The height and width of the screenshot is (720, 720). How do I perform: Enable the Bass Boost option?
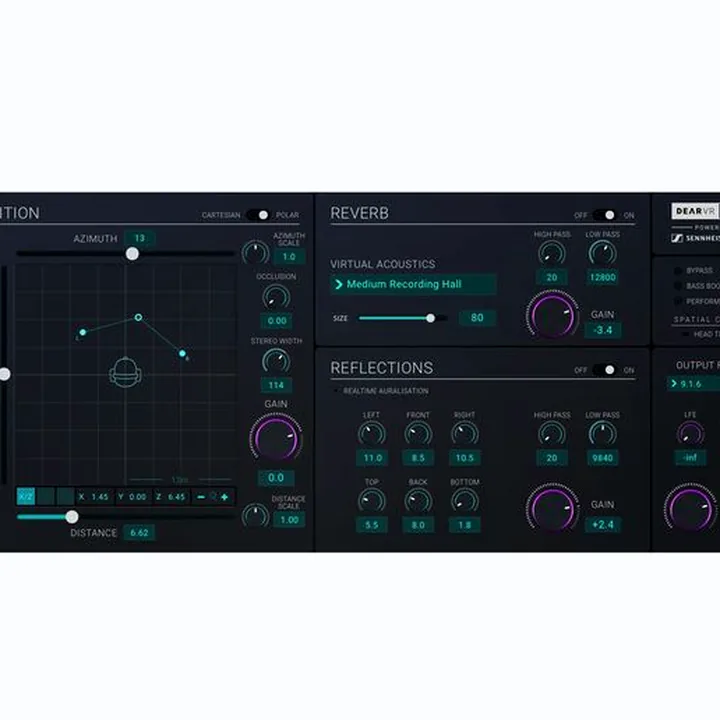(x=678, y=286)
